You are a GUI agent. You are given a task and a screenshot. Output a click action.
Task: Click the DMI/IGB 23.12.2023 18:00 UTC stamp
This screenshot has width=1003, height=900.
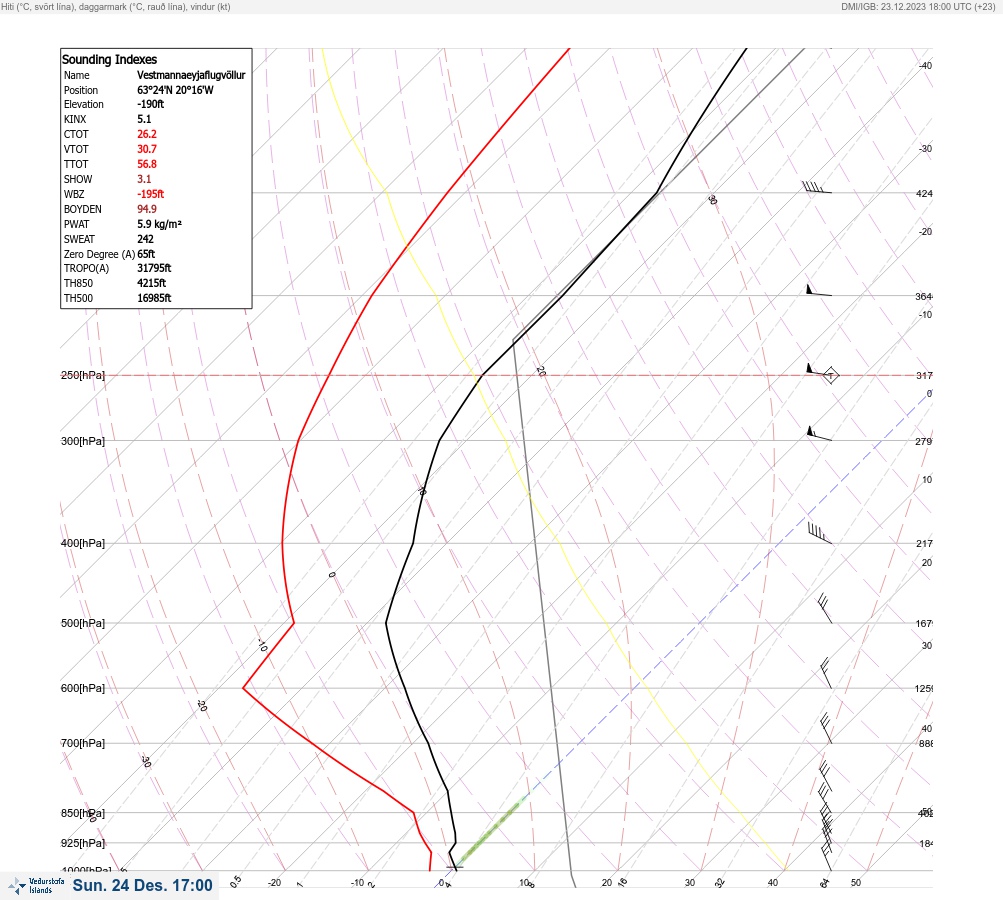[x=919, y=7]
